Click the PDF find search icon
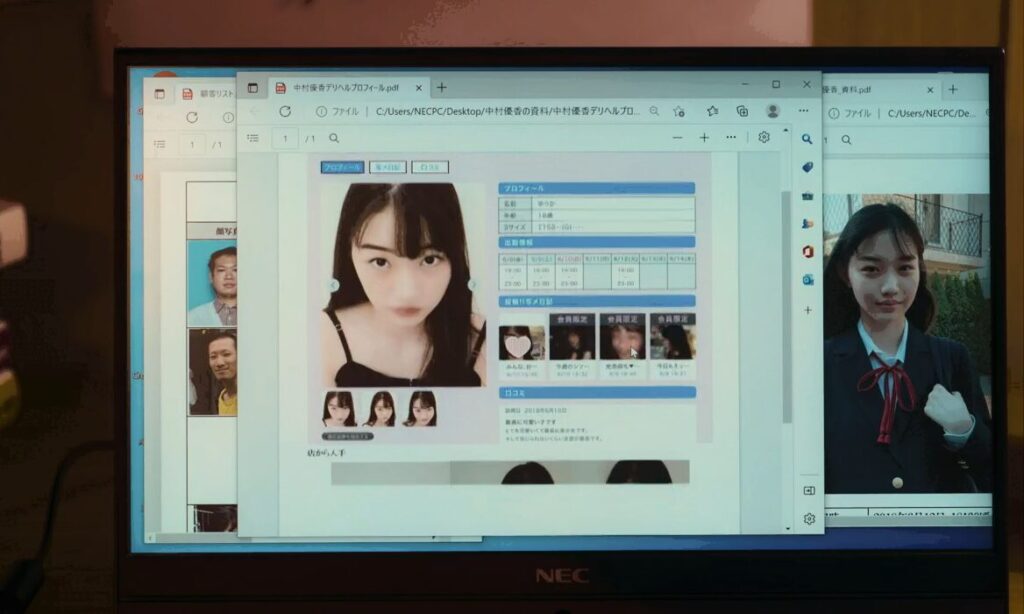 click(x=334, y=138)
